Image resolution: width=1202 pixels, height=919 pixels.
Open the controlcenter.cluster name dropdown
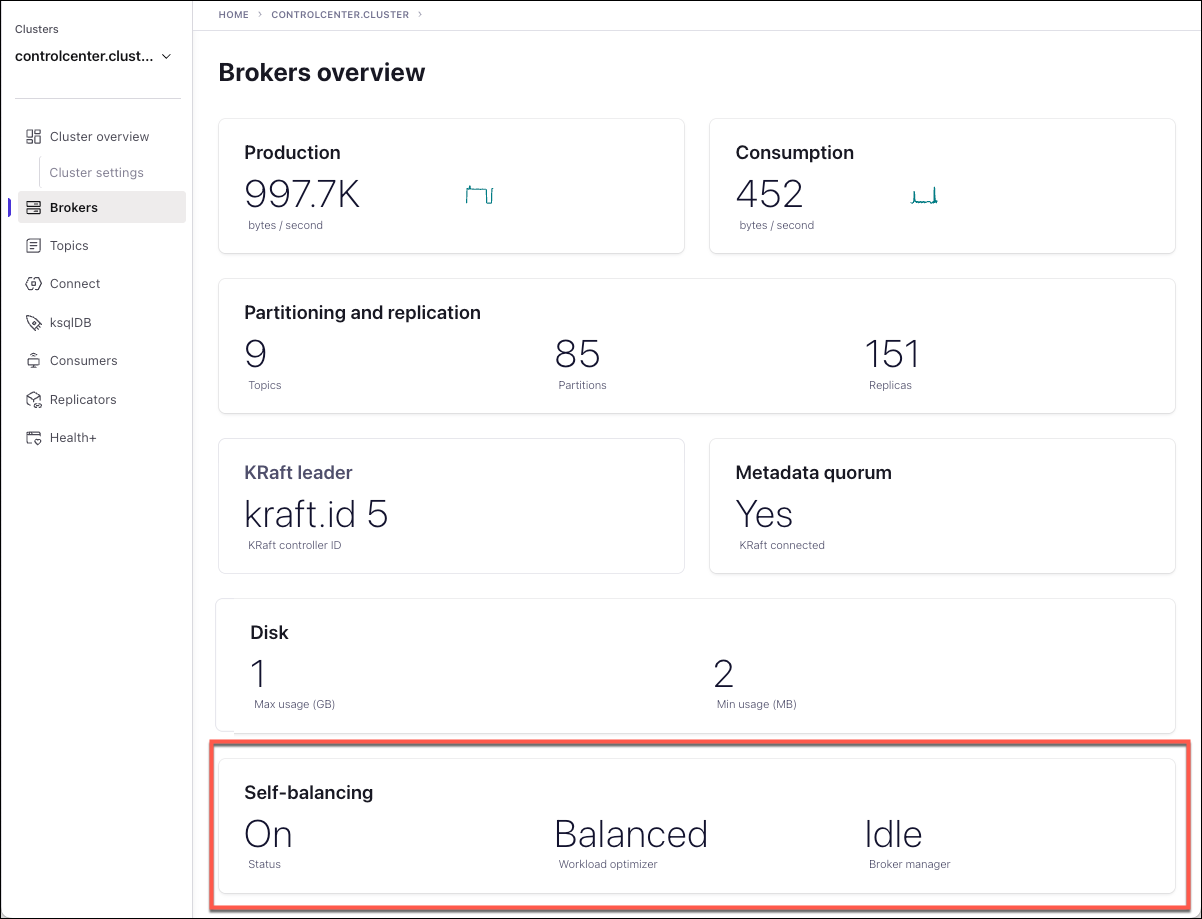point(84,57)
